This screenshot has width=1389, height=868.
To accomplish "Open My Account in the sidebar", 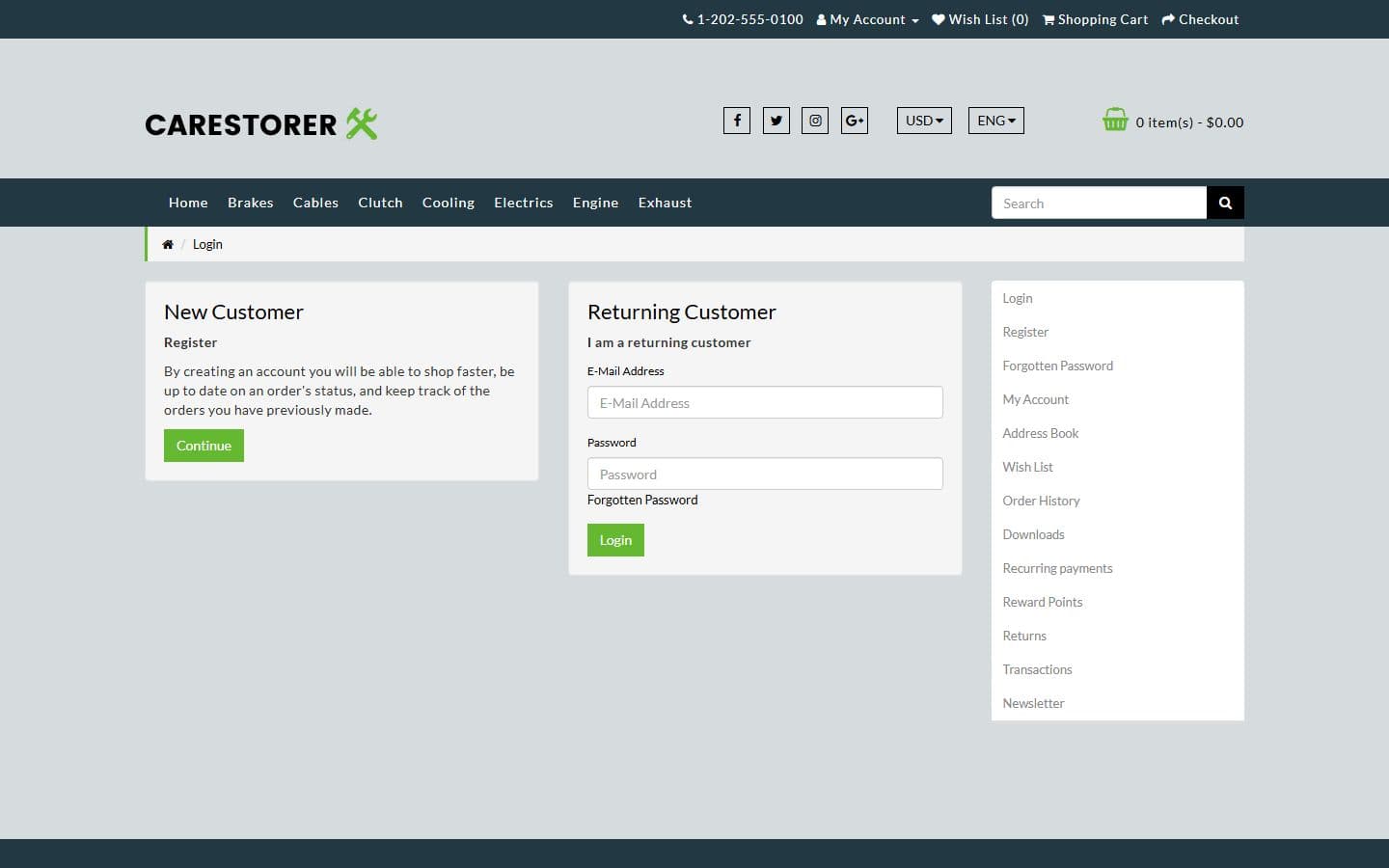I will click(1035, 399).
